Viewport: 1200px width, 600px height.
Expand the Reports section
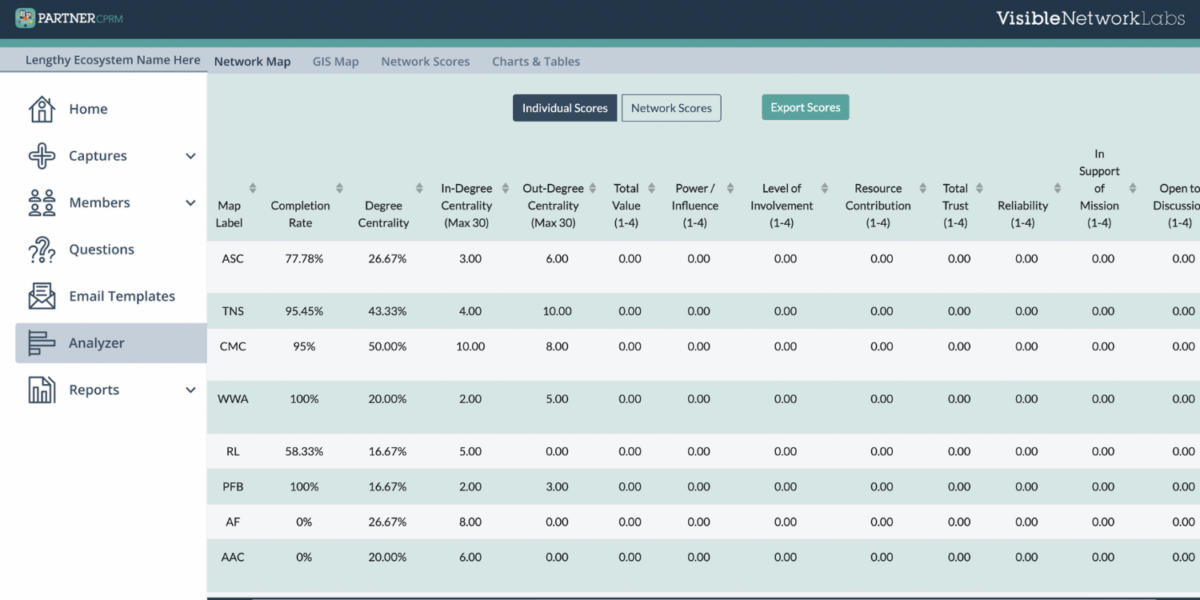pyautogui.click(x=190, y=389)
